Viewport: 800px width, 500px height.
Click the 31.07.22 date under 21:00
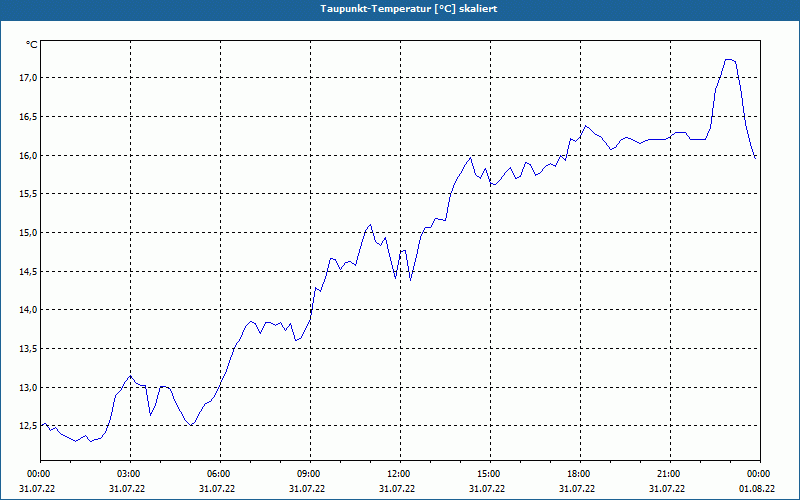[667, 489]
